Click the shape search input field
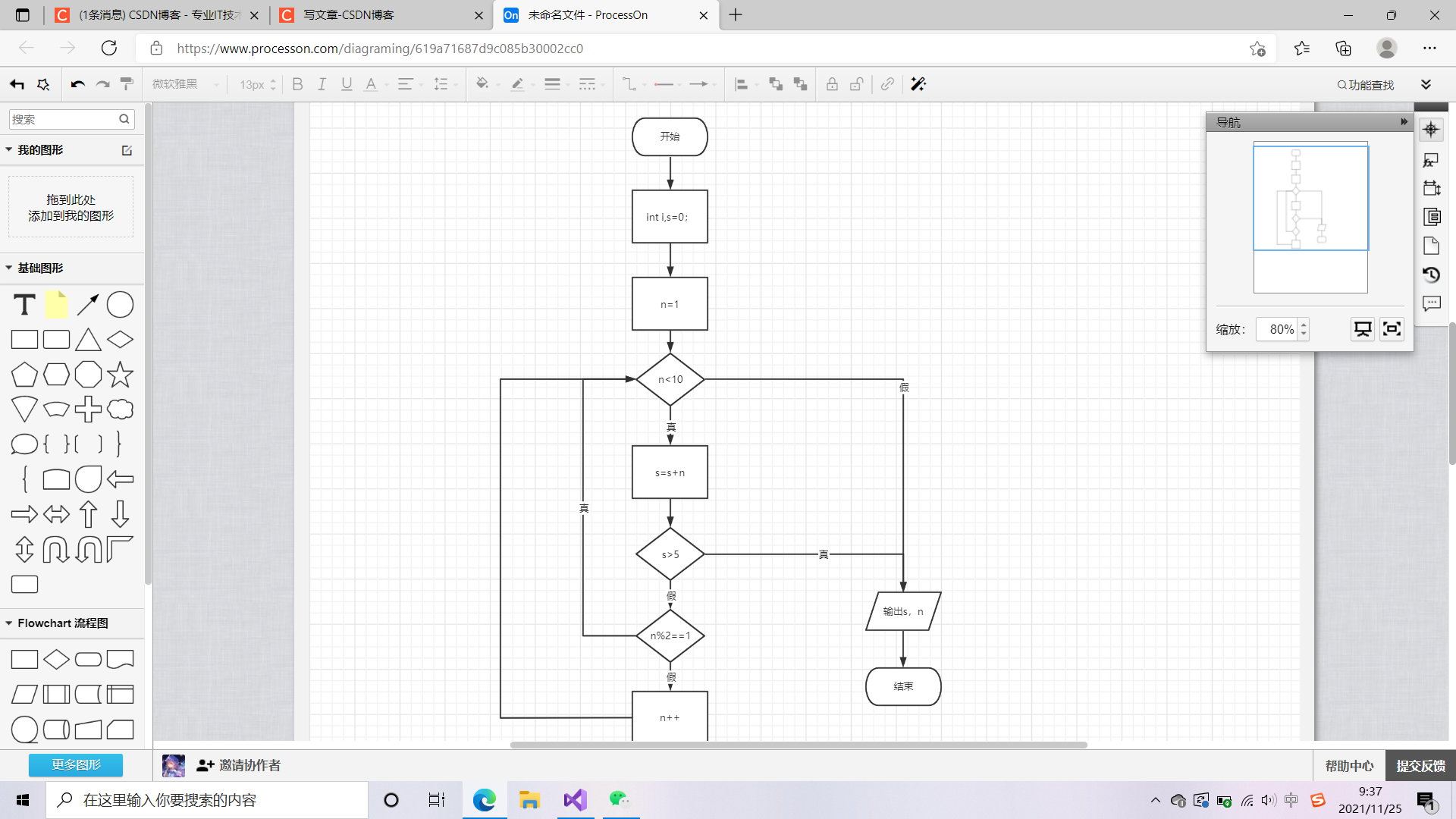1456x819 pixels. point(63,119)
